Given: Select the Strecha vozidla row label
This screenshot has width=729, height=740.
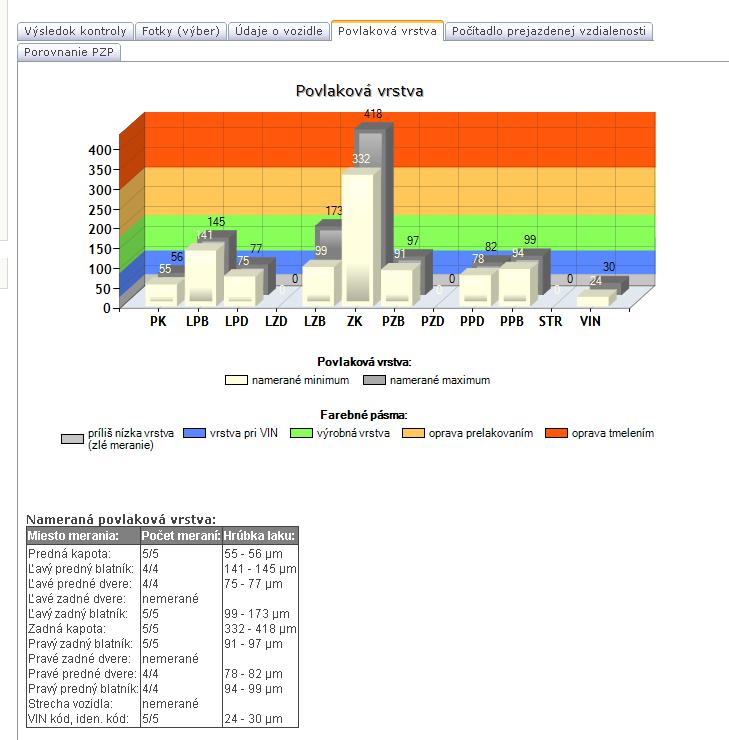Looking at the screenshot, I should point(70,704).
